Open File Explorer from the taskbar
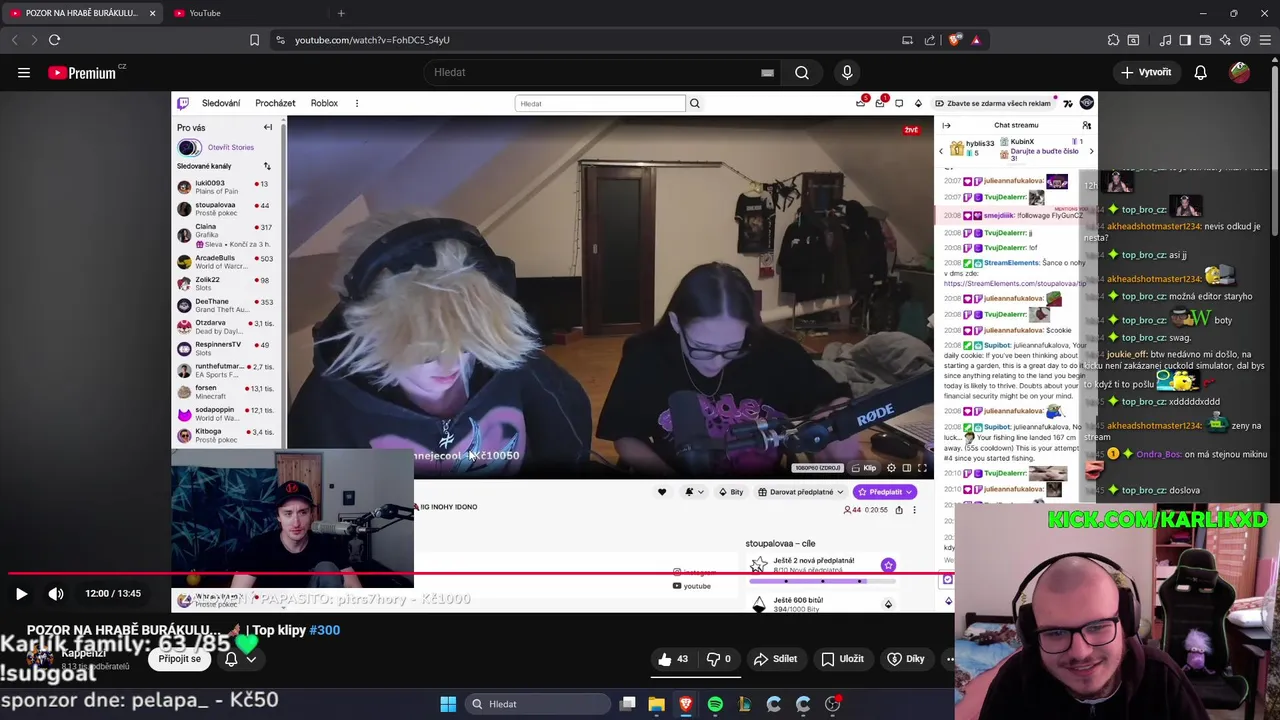Screen dimensions: 1280x720 656,704
